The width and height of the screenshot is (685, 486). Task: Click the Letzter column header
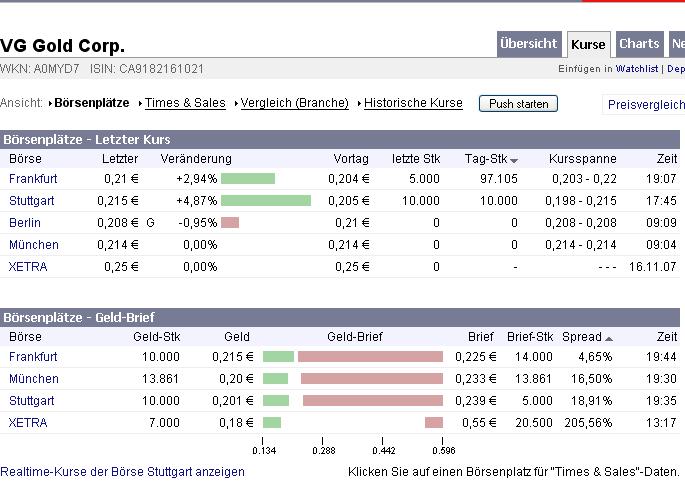120,159
